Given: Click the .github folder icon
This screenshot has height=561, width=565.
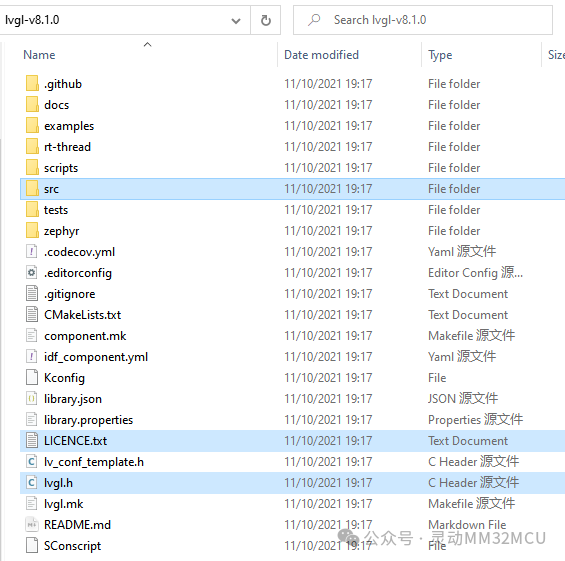Looking at the screenshot, I should pos(32,84).
